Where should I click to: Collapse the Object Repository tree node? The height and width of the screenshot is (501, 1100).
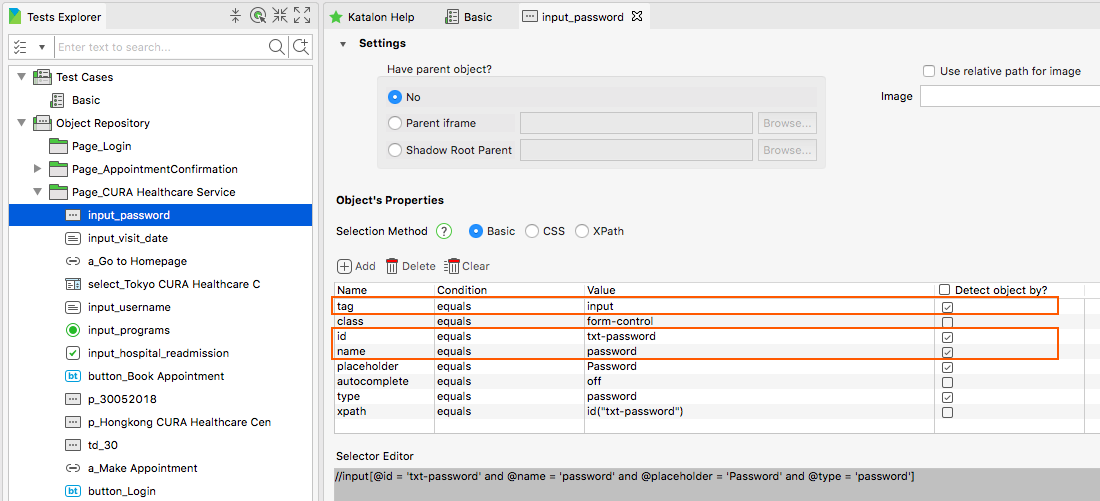tap(21, 123)
